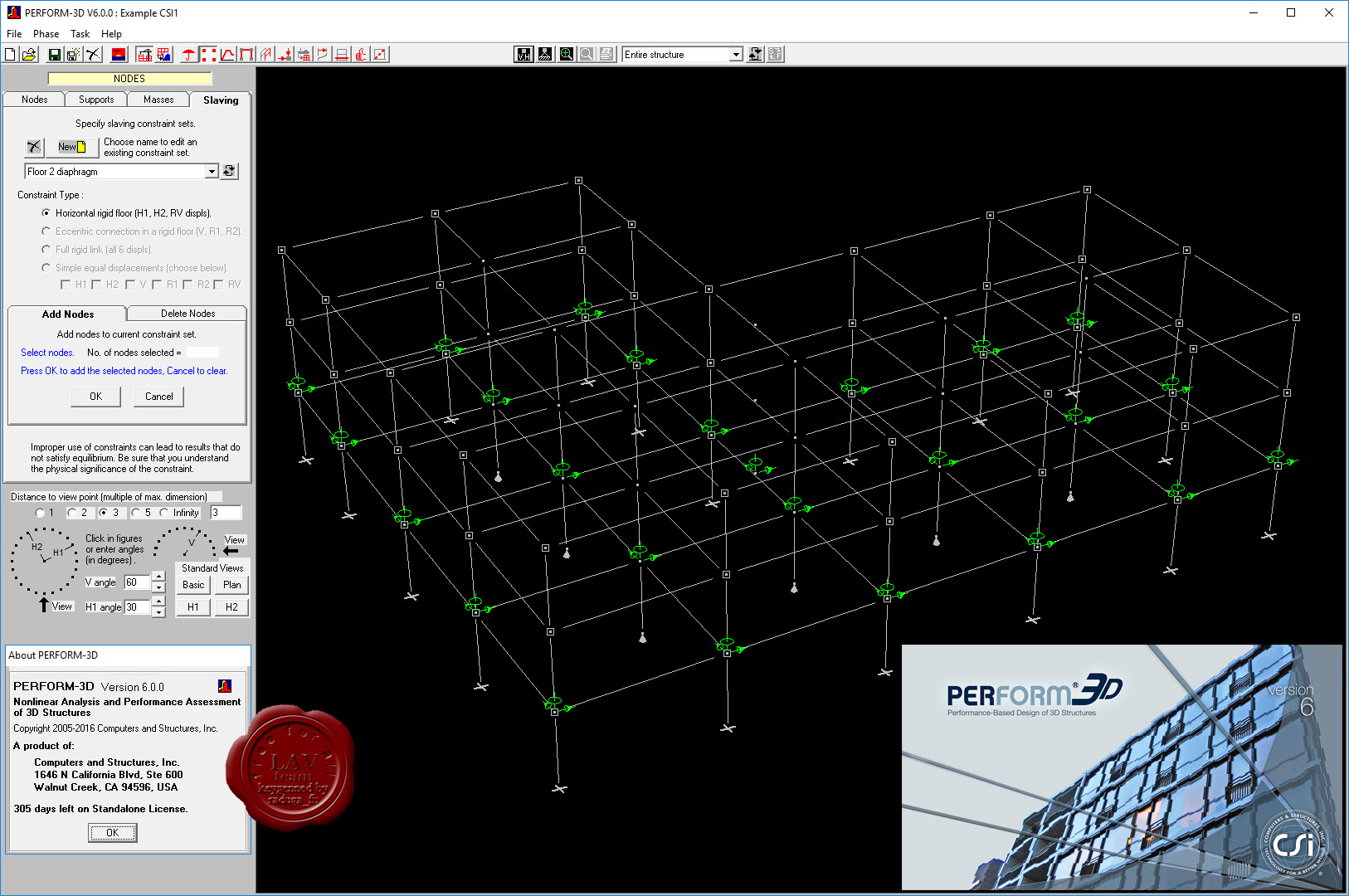This screenshot has width=1349, height=896.
Task: Open the Frames gray outline icon
Action: coord(265,55)
